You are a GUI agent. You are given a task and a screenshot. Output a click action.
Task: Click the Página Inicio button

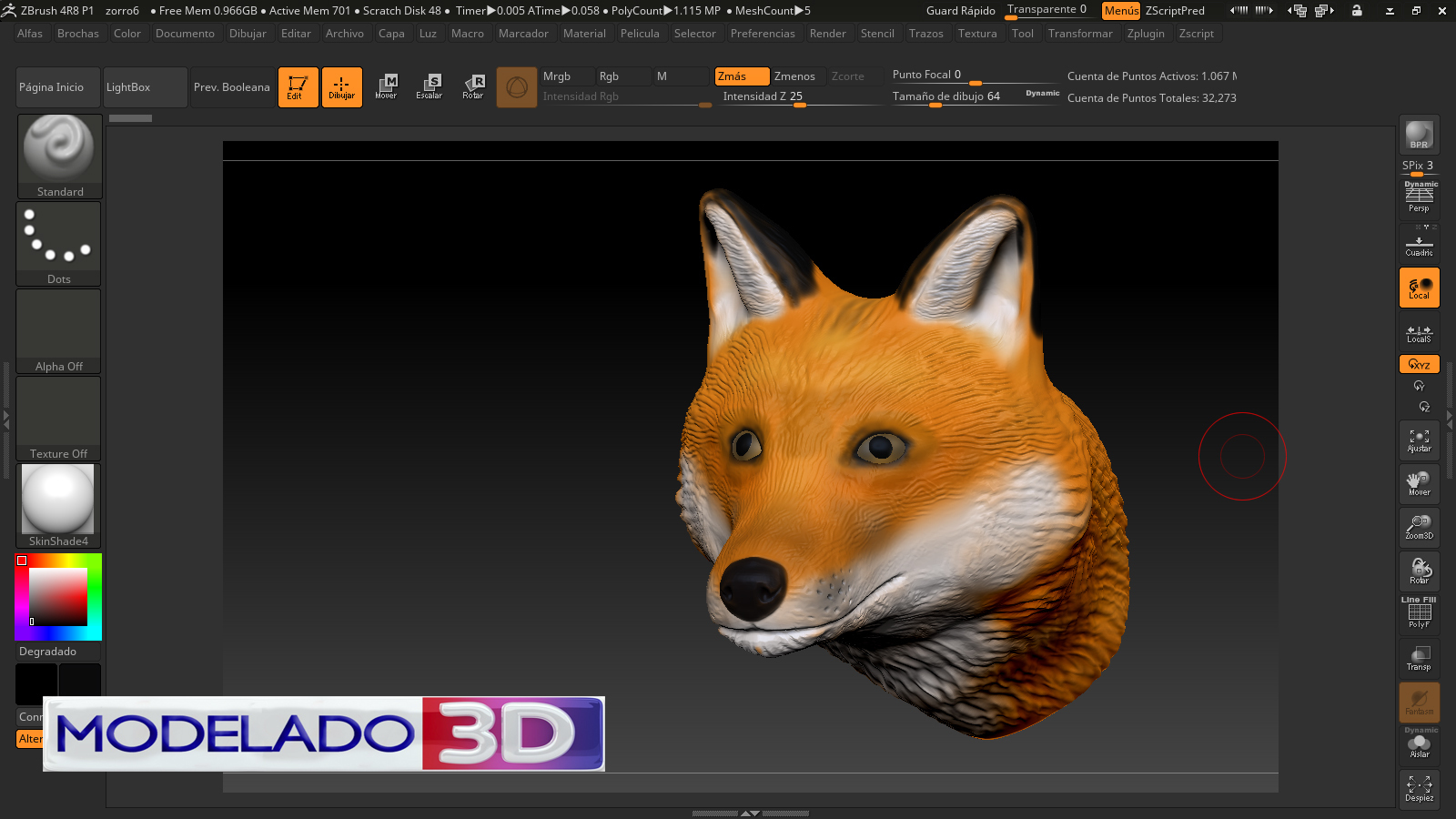click(x=58, y=87)
